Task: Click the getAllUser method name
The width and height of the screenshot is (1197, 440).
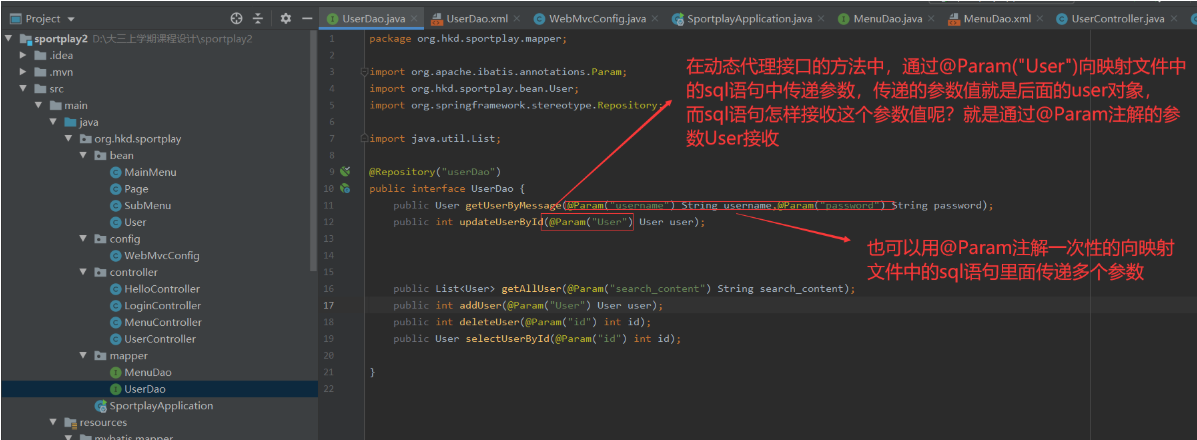Action: click(x=531, y=289)
